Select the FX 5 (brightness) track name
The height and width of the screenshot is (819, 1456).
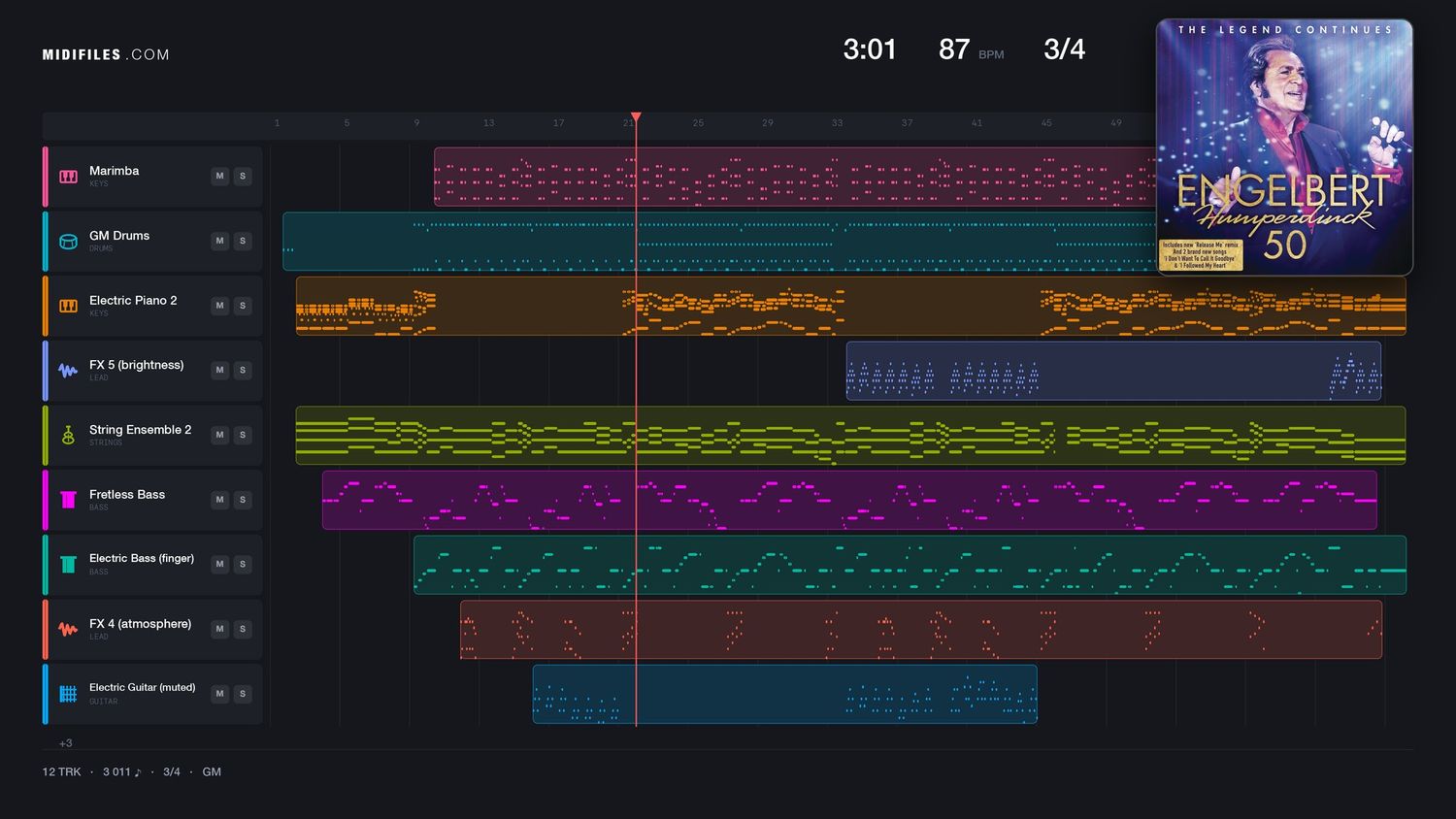[x=136, y=365]
